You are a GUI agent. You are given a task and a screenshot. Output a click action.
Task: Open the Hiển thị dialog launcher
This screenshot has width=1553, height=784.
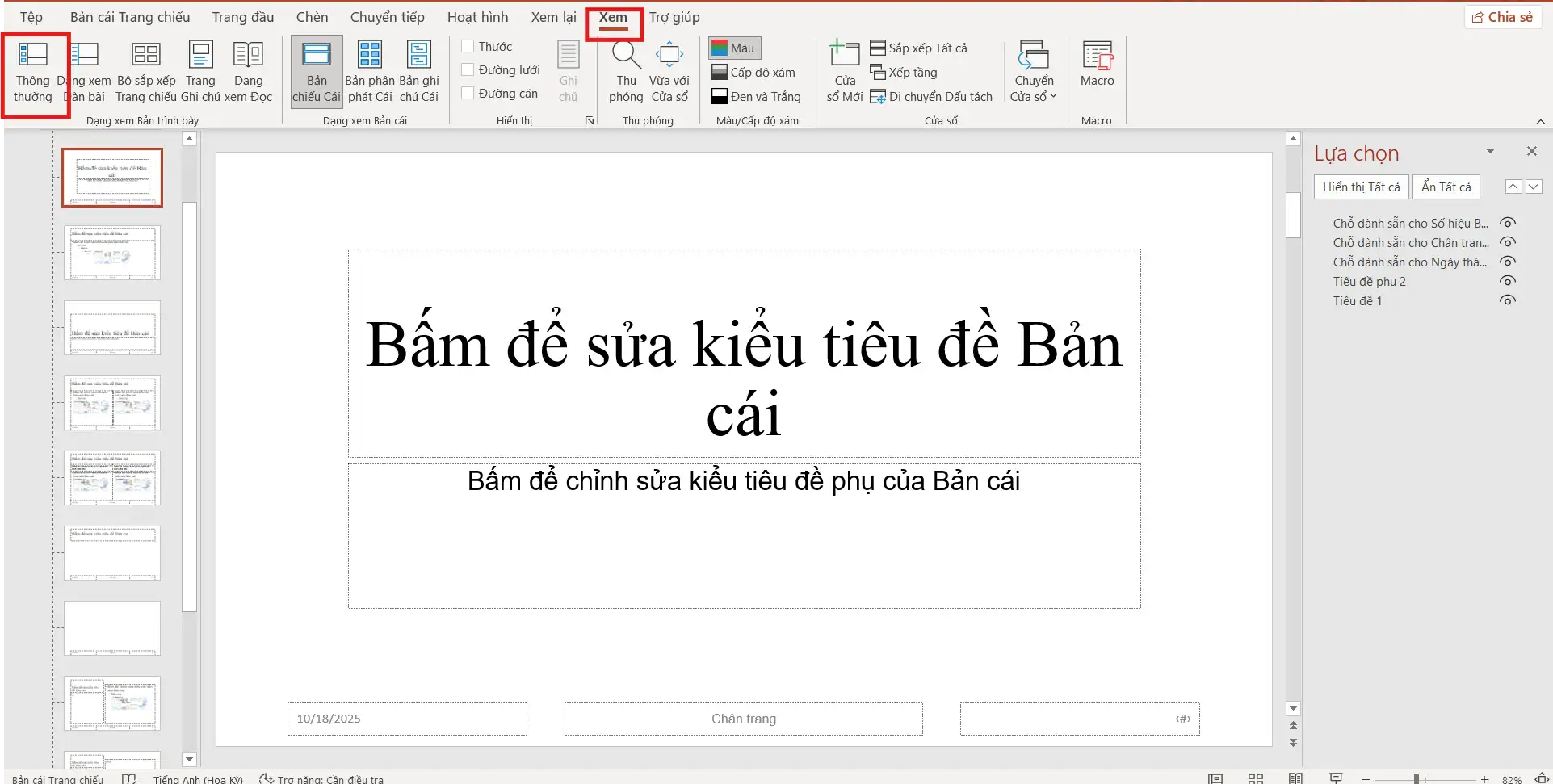click(589, 119)
